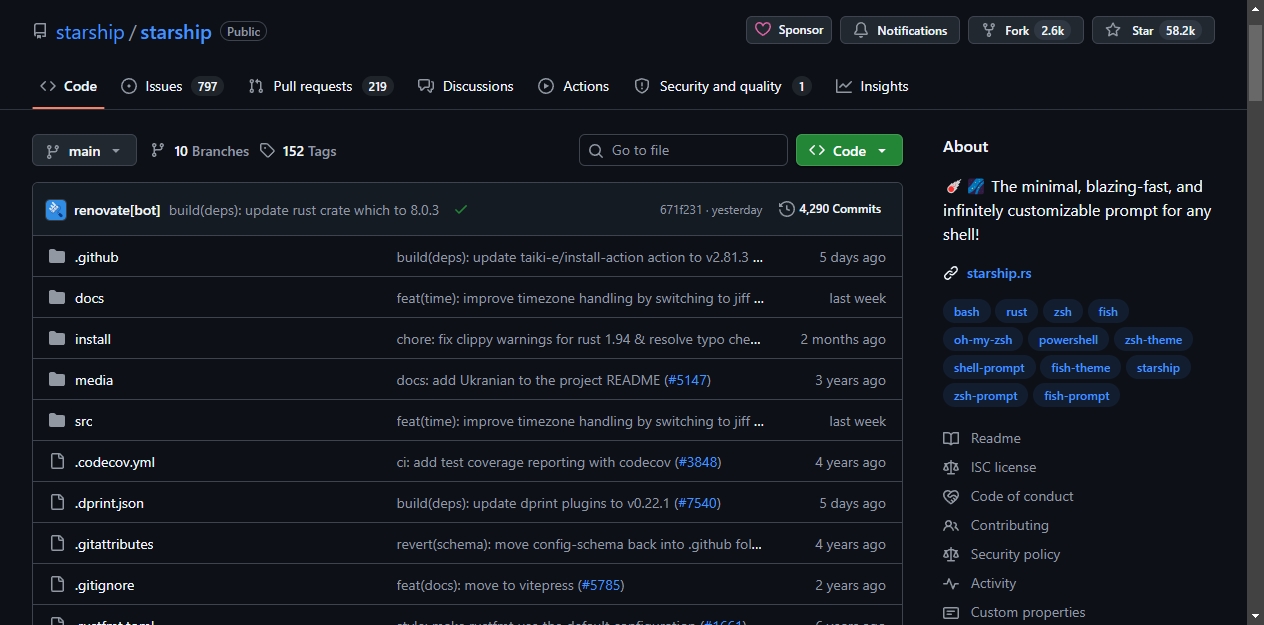
Task: Click the scrollbar down arrow
Action: coord(1255,615)
